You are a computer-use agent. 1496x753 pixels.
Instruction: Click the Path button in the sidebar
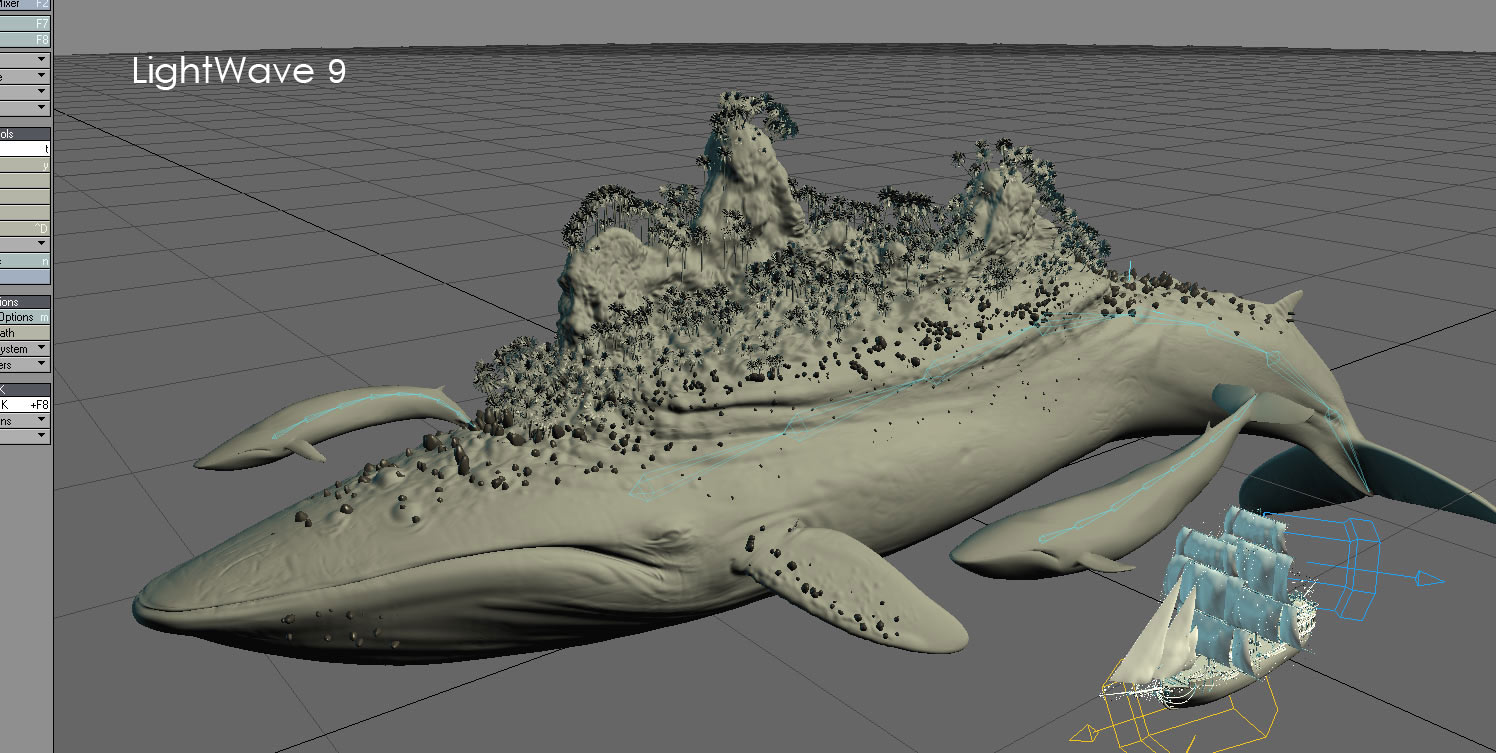[25, 333]
